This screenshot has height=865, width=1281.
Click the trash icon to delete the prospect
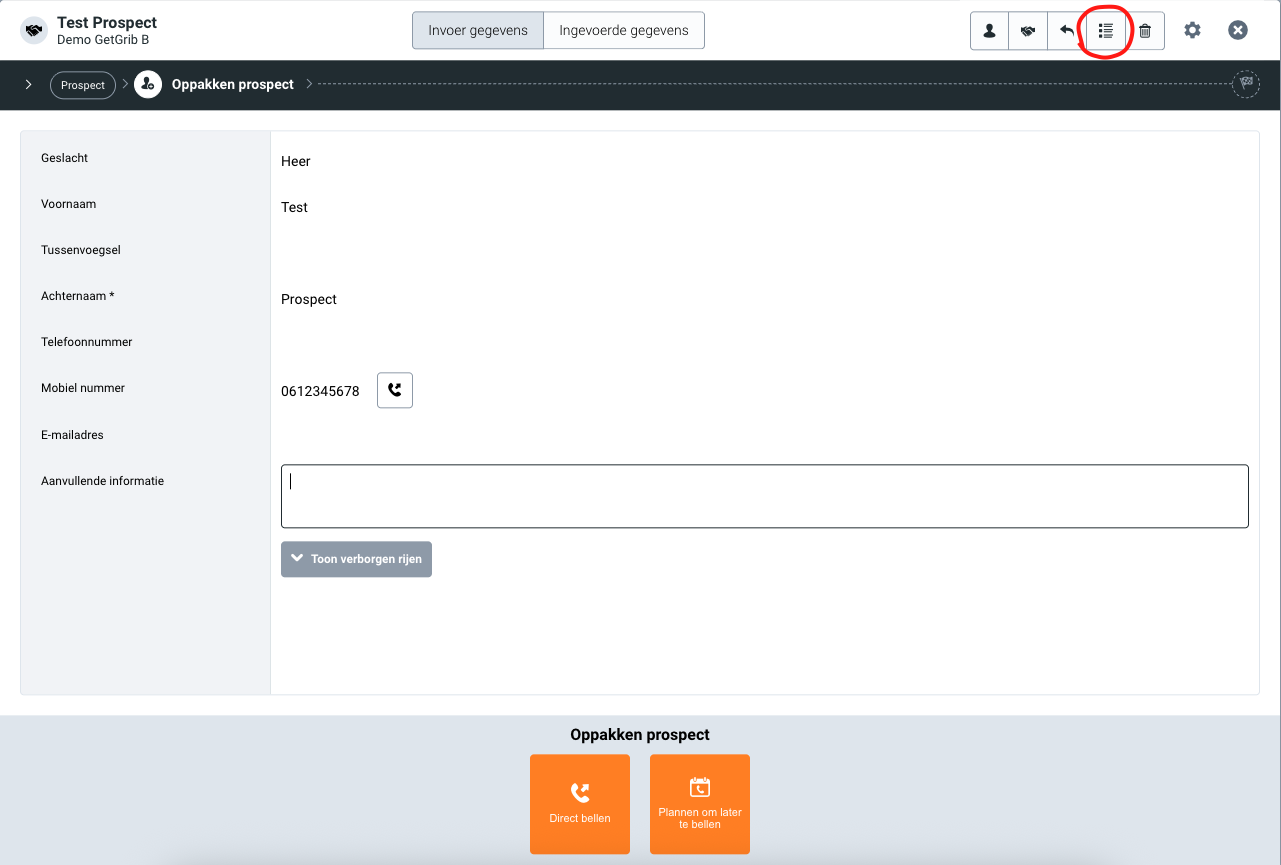pyautogui.click(x=1145, y=31)
